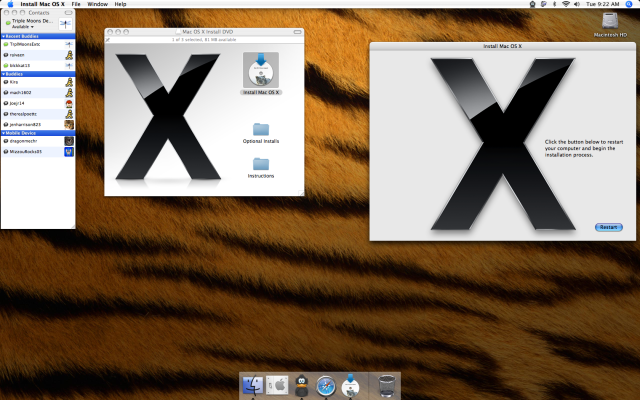The image size is (640, 400).
Task: Click the Restart button in the installer
Action: [609, 227]
